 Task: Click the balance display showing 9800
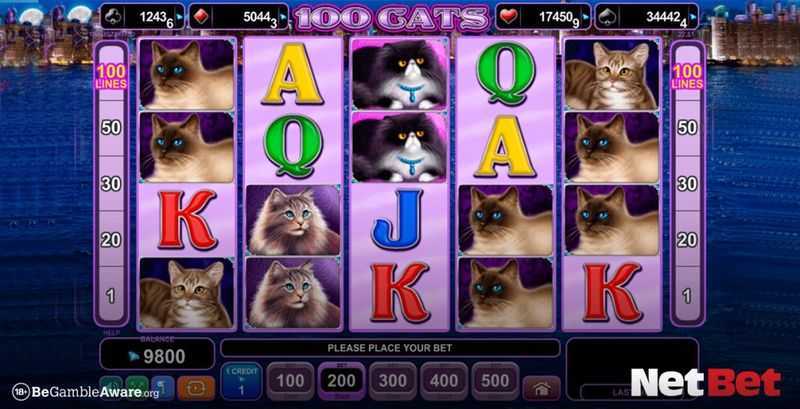pos(157,354)
